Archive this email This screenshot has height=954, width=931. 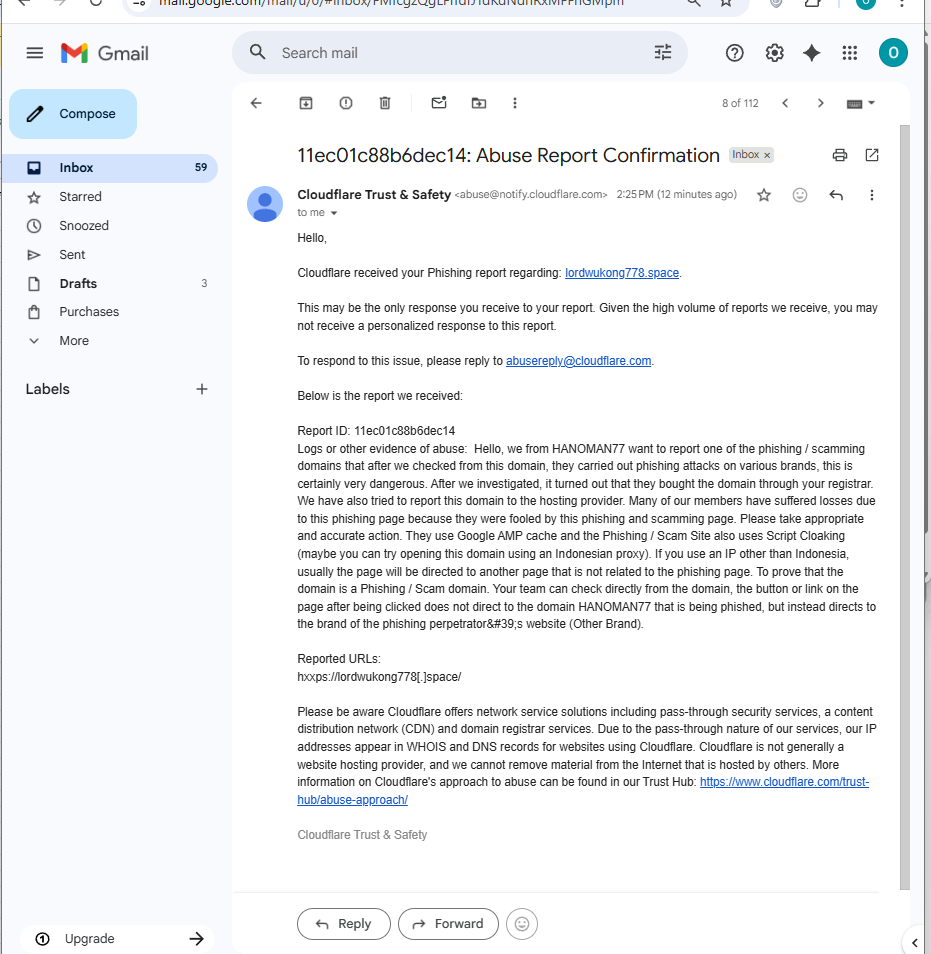[305, 103]
